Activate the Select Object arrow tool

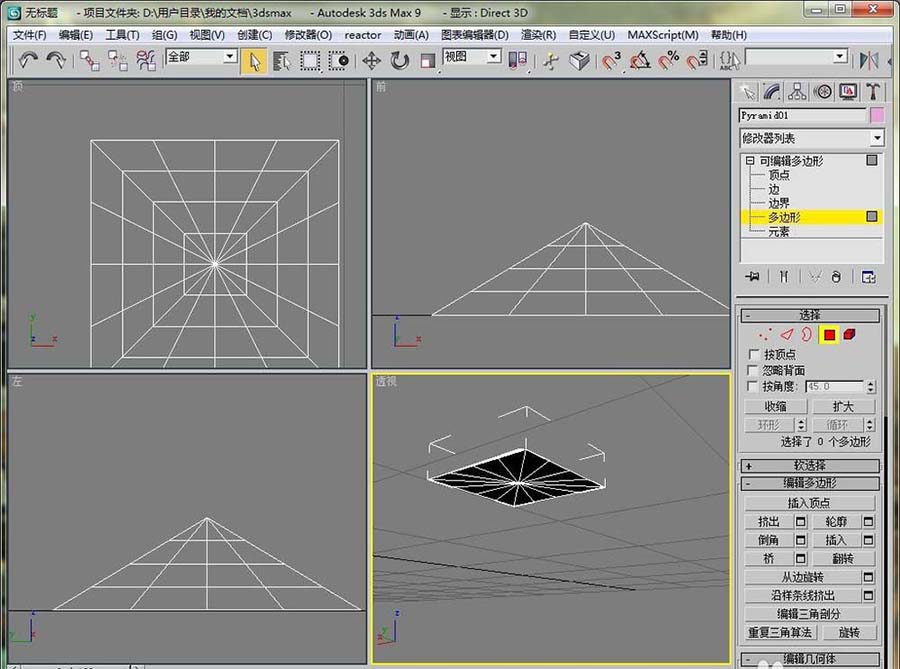pos(254,60)
